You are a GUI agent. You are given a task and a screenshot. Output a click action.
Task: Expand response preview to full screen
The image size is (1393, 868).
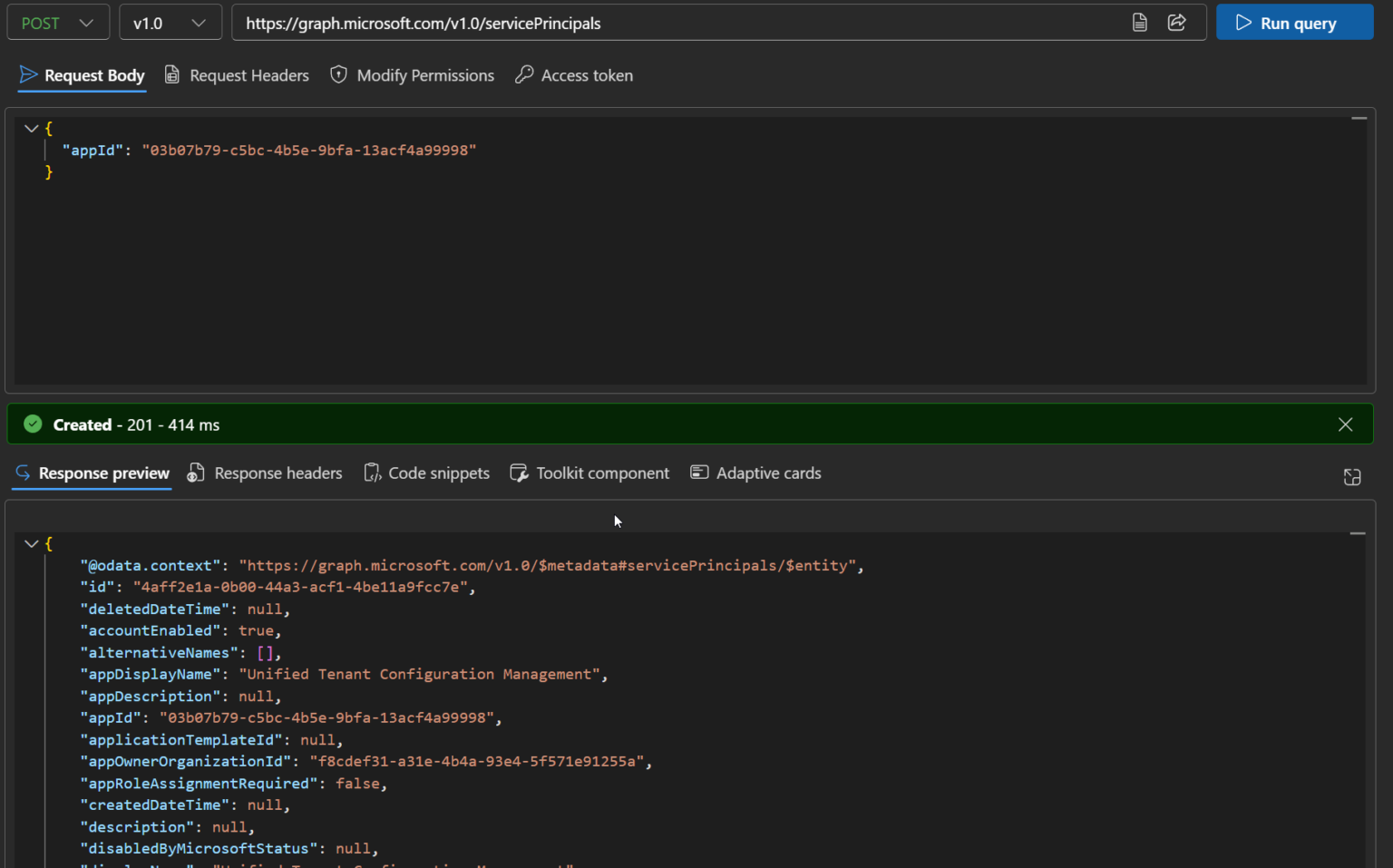[x=1352, y=477]
